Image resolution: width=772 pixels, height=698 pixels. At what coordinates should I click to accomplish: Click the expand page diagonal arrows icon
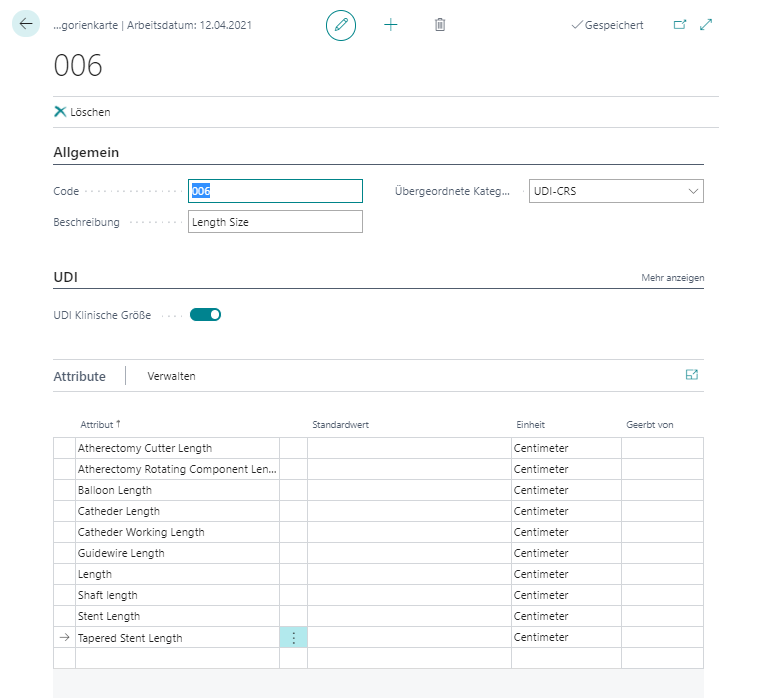(x=706, y=25)
